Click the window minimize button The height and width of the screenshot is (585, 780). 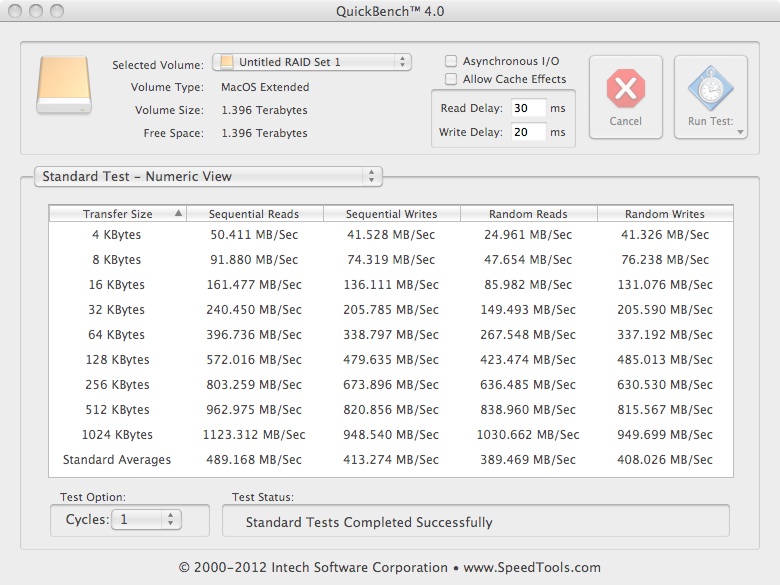tap(36, 10)
